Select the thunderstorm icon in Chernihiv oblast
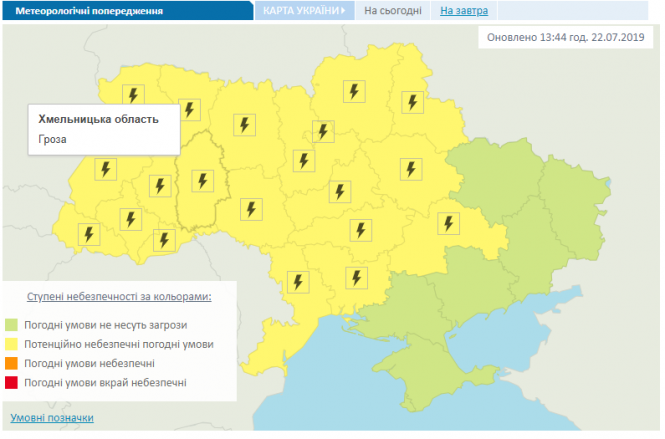 [x=352, y=92]
